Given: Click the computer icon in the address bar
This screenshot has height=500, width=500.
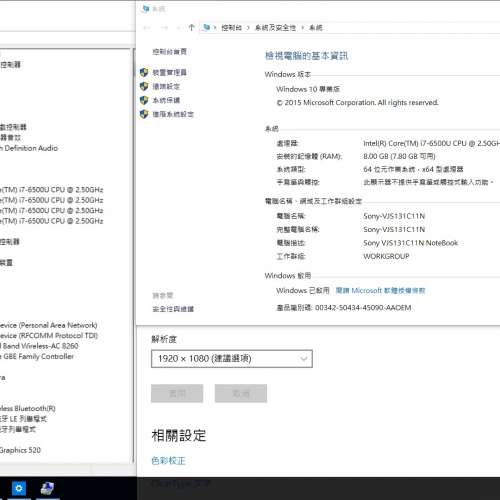Looking at the screenshot, I should [206, 27].
